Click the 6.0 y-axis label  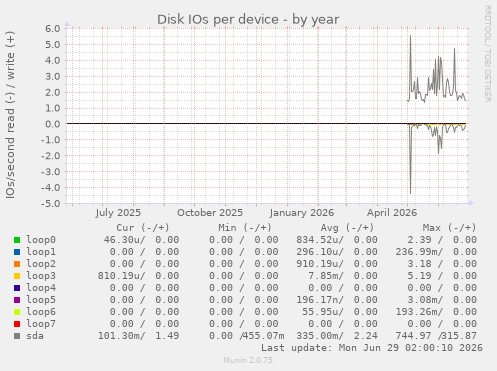pyautogui.click(x=53, y=28)
